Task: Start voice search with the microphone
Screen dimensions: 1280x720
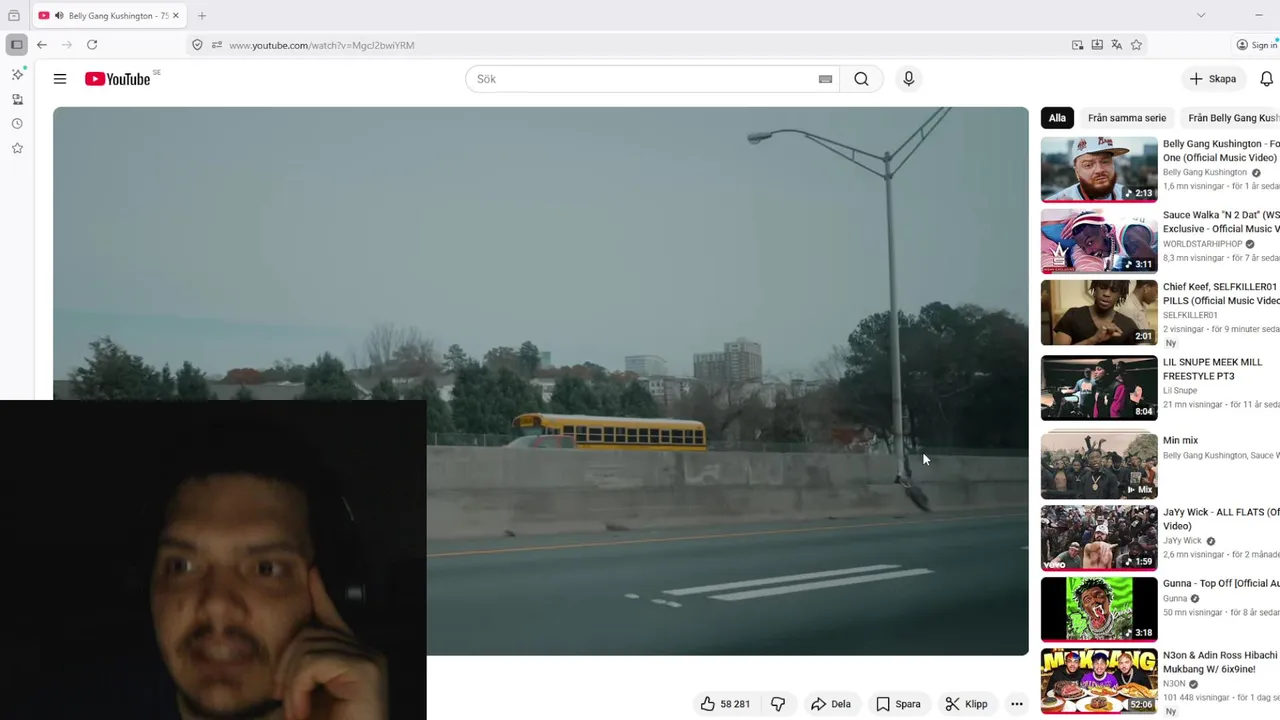Action: point(908,79)
